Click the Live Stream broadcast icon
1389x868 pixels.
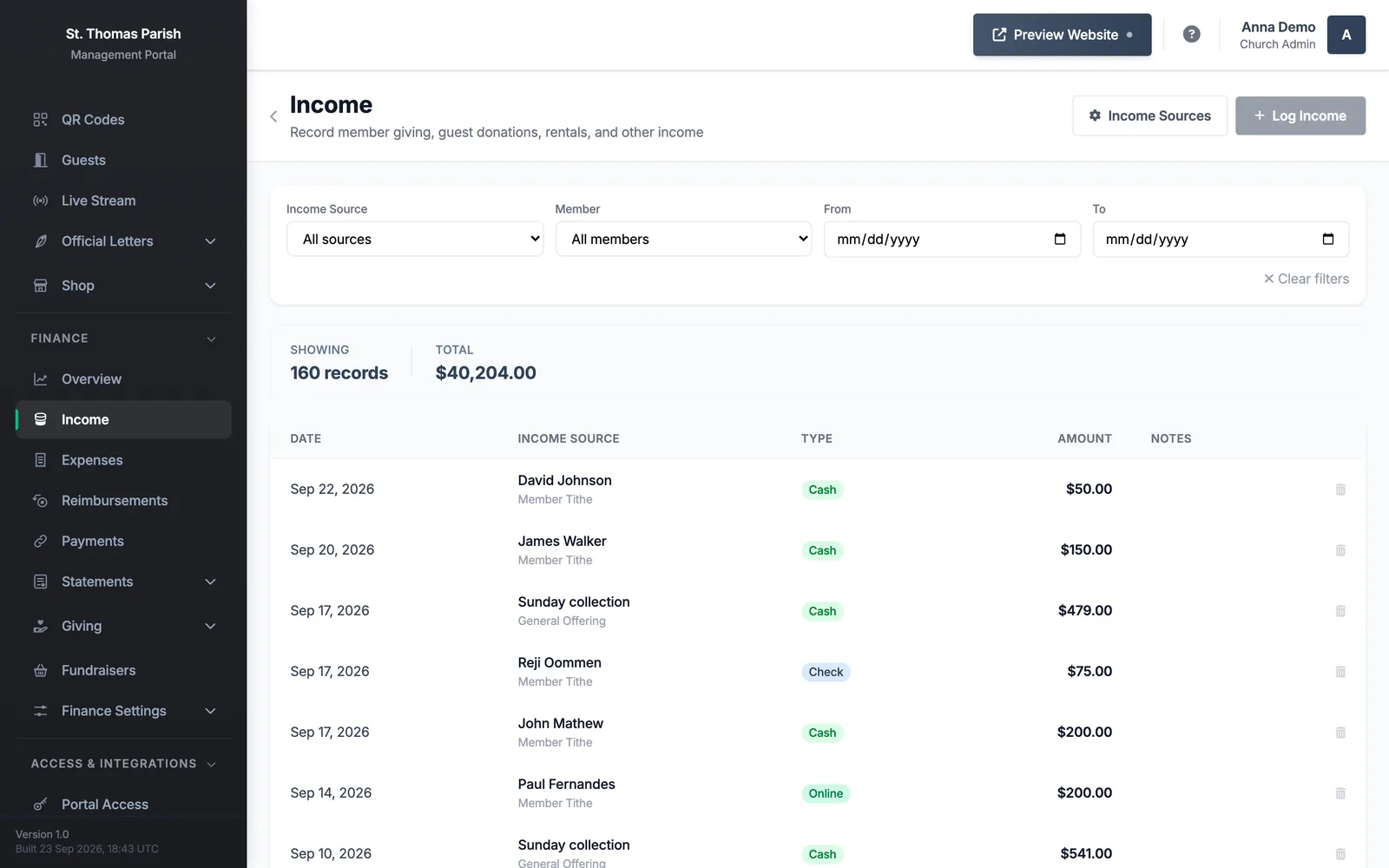[41, 201]
